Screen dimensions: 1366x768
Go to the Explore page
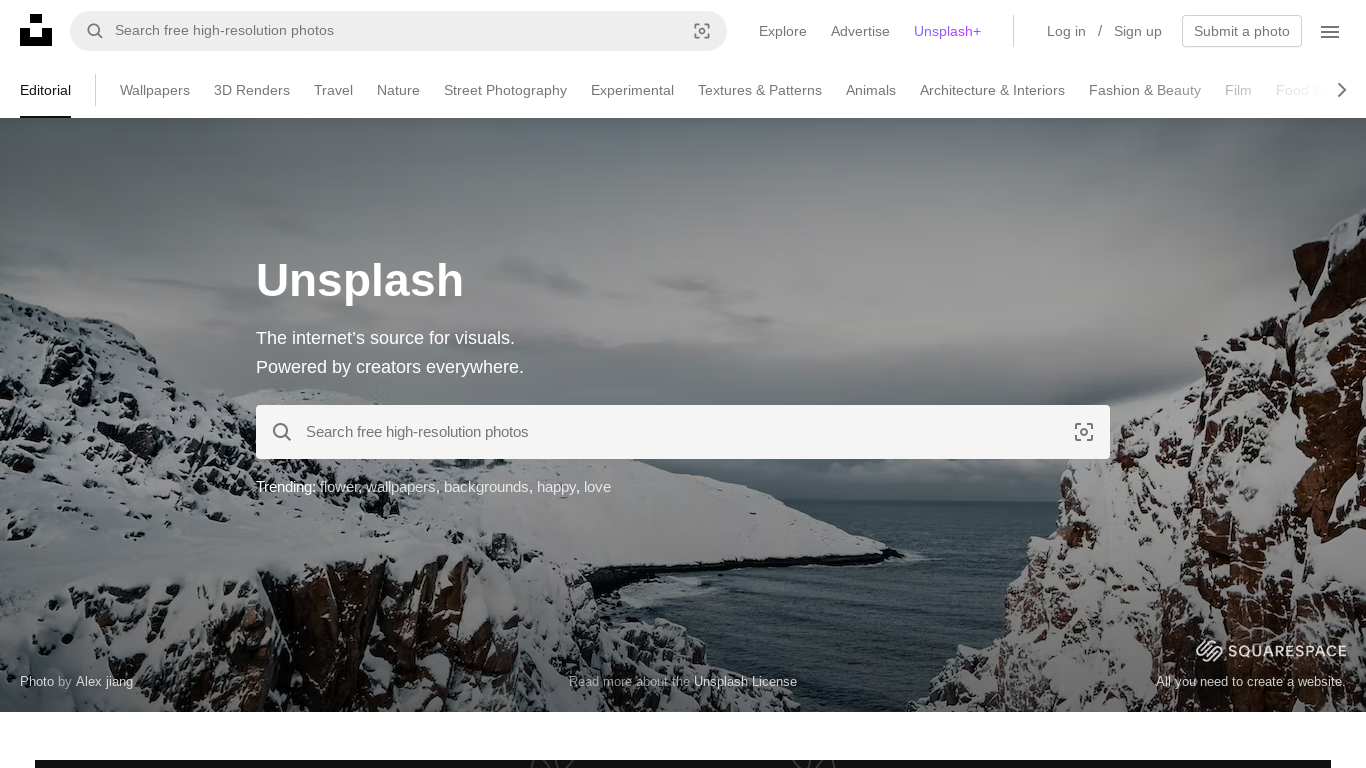click(783, 31)
